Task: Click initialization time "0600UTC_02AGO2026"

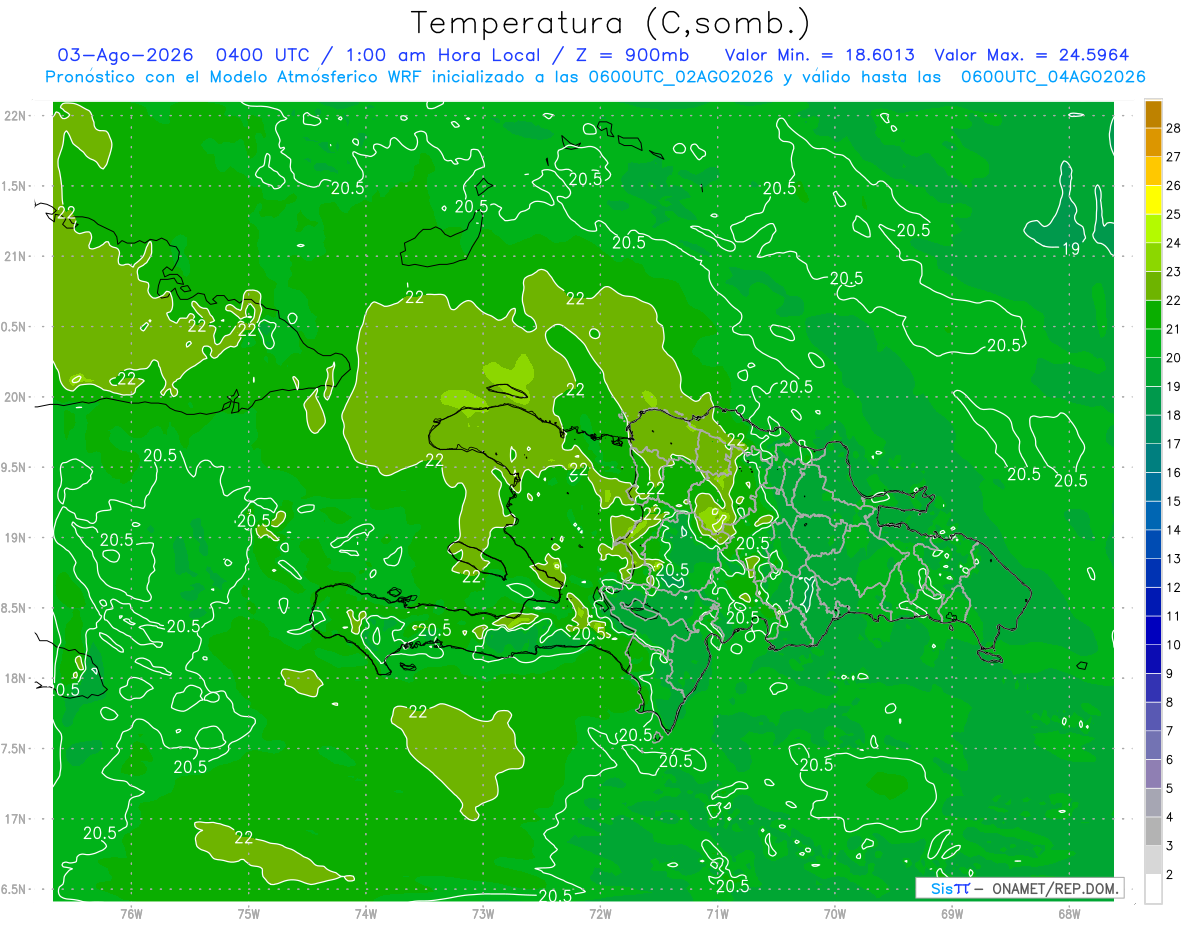Action: (681, 77)
